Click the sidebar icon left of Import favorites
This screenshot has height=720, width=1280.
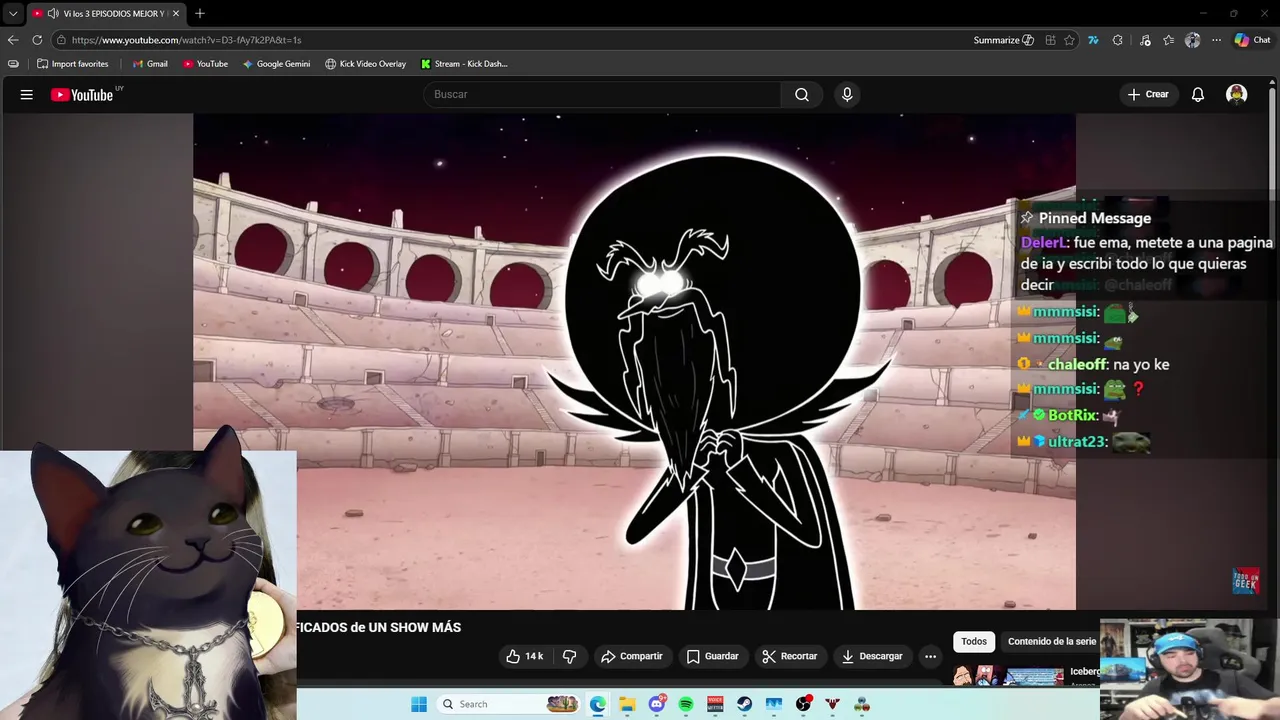[13, 64]
